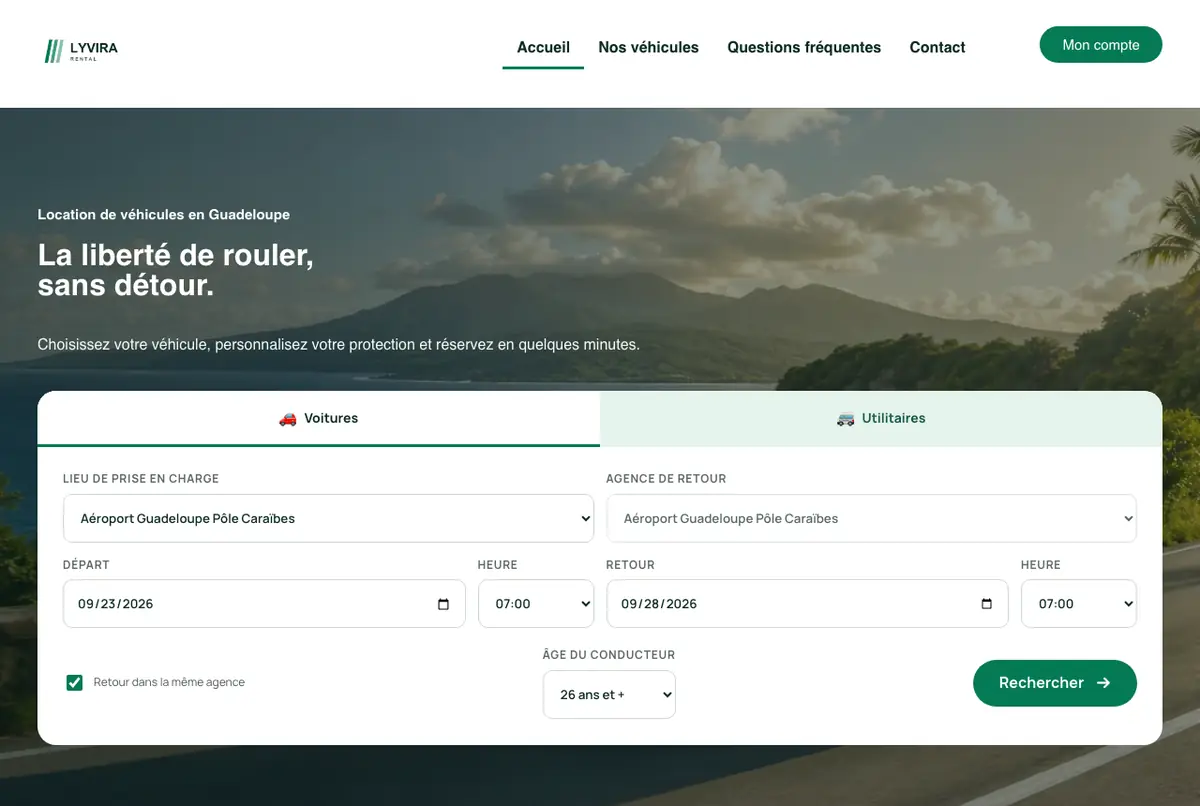This screenshot has height=806, width=1200.
Task: Click text "Location de véhicules en Guadeloupe"
Action: coord(164,215)
